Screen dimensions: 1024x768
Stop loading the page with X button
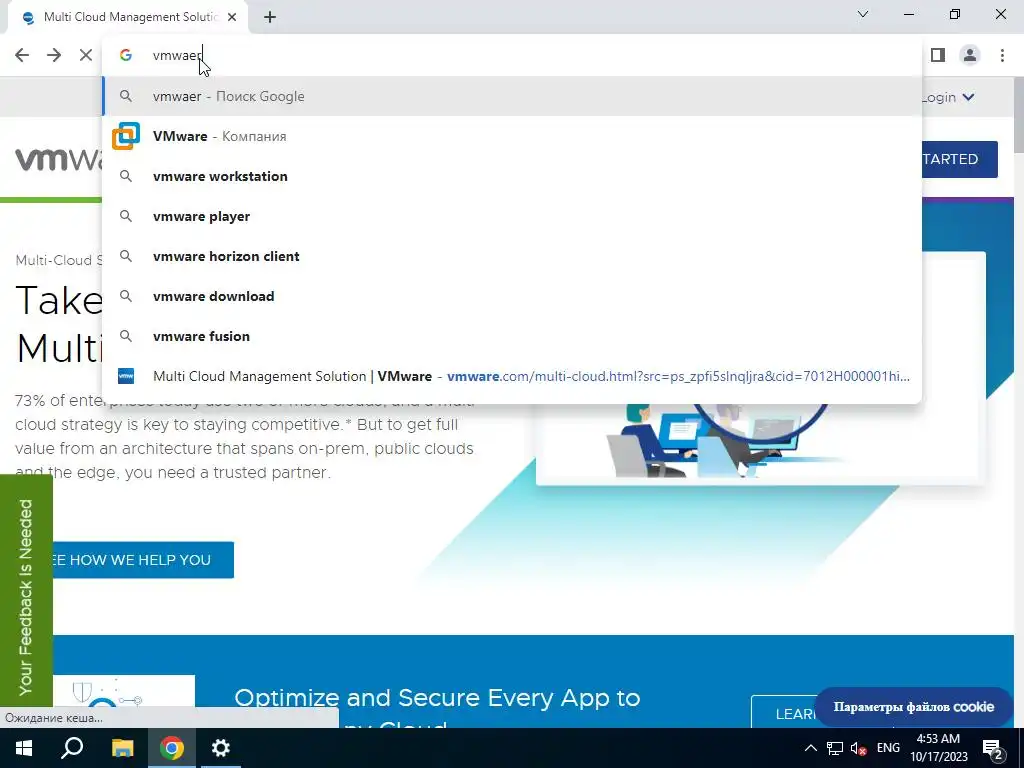tap(86, 56)
